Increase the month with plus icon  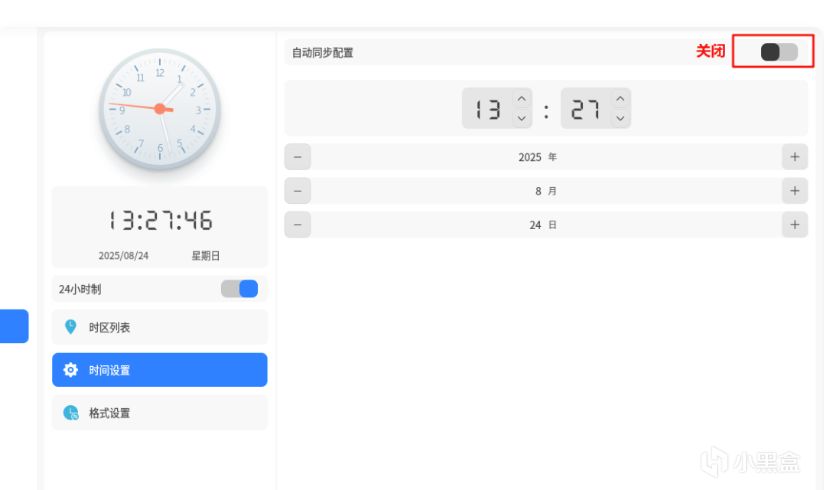pos(795,191)
